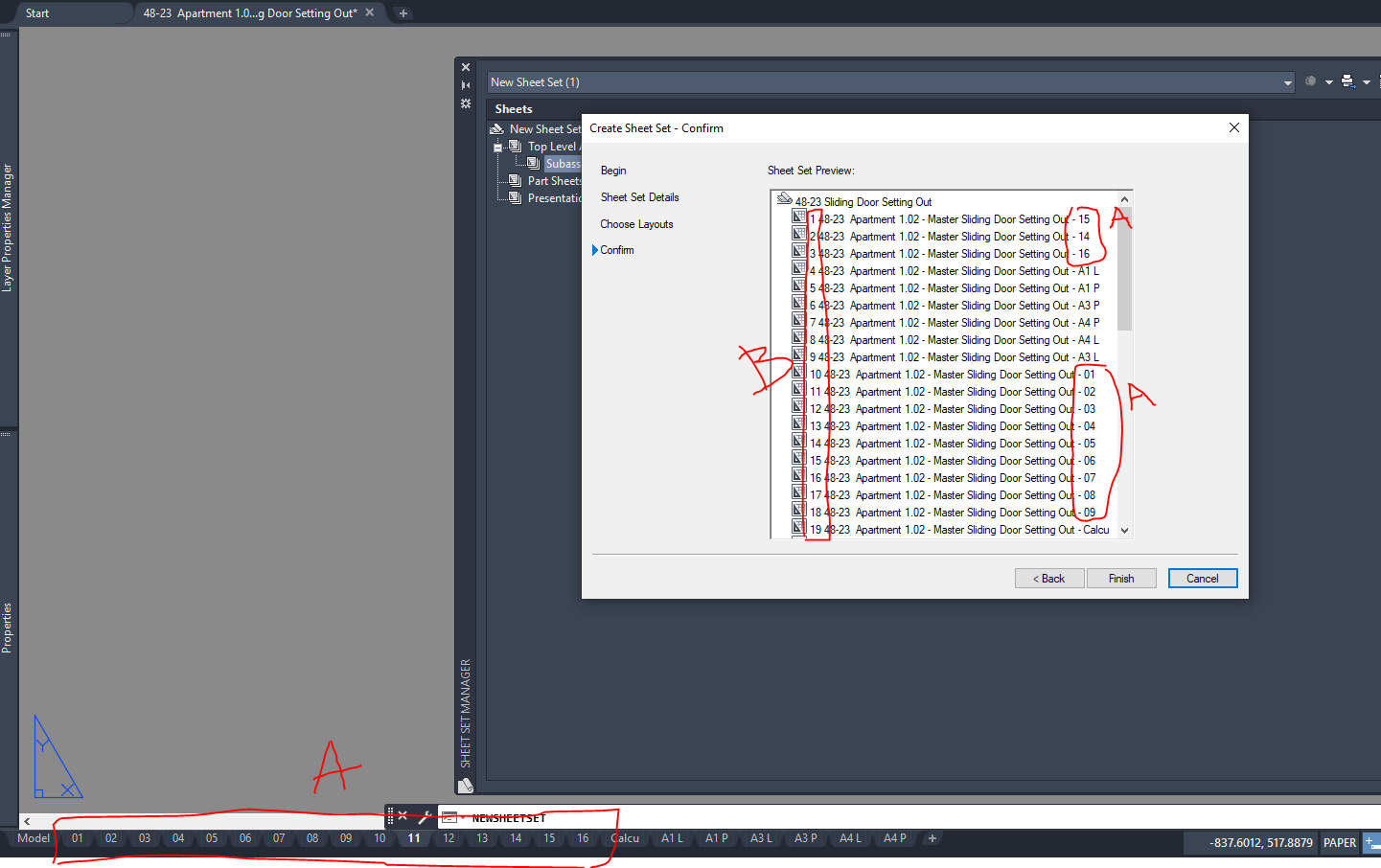1381x868 pixels.
Task: Collapse the Top Level node in the Sheets tree
Action: coord(497,146)
